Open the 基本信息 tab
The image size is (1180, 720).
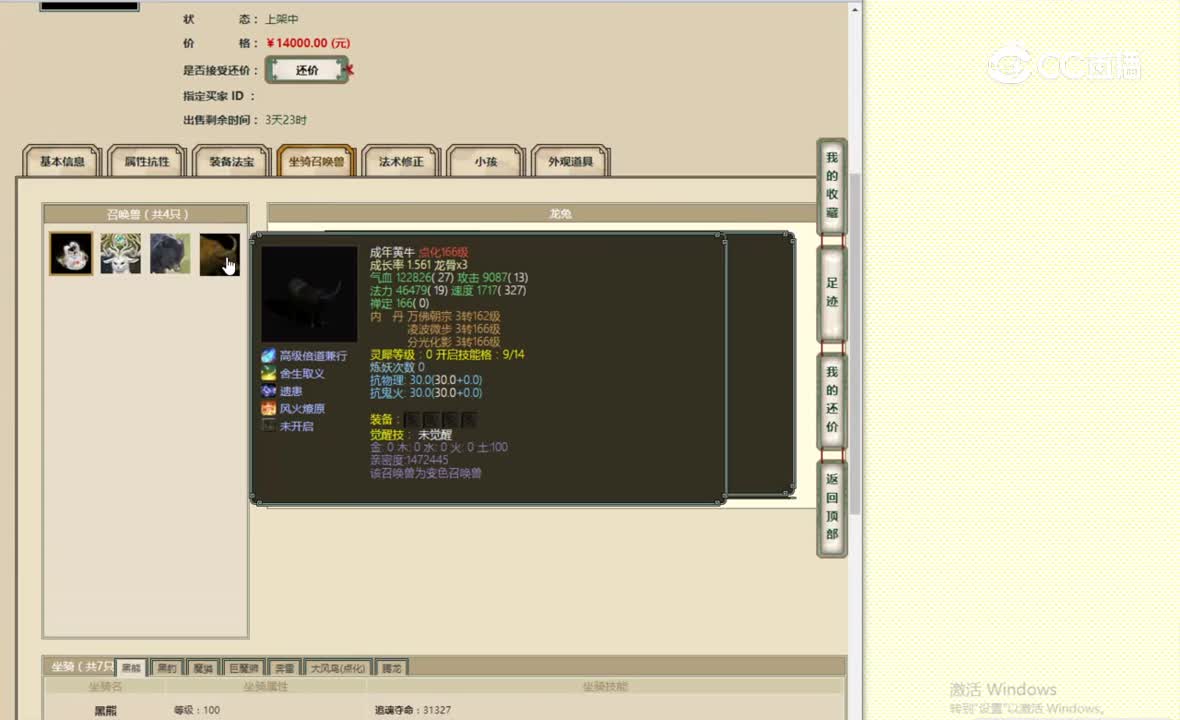62,161
